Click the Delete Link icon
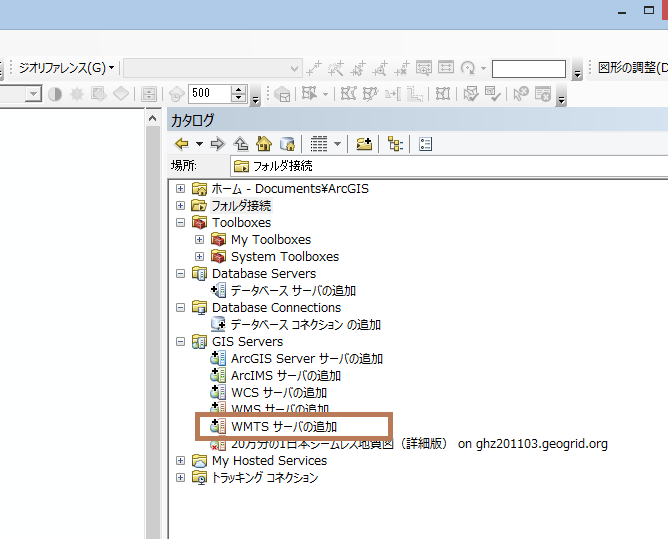The width and height of the screenshot is (668, 539). pyautogui.click(x=402, y=68)
